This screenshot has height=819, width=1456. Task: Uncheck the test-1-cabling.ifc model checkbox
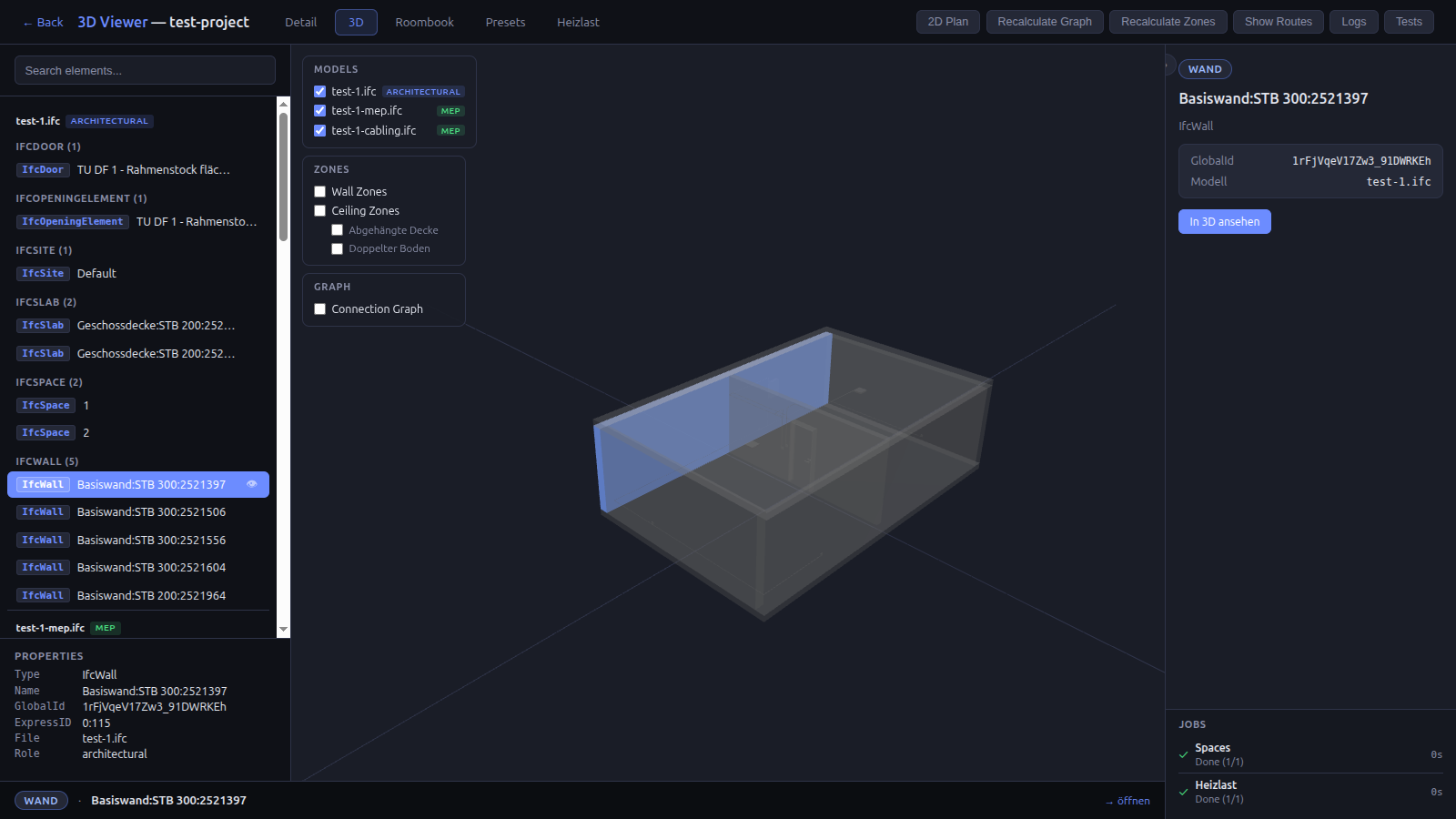pos(319,130)
